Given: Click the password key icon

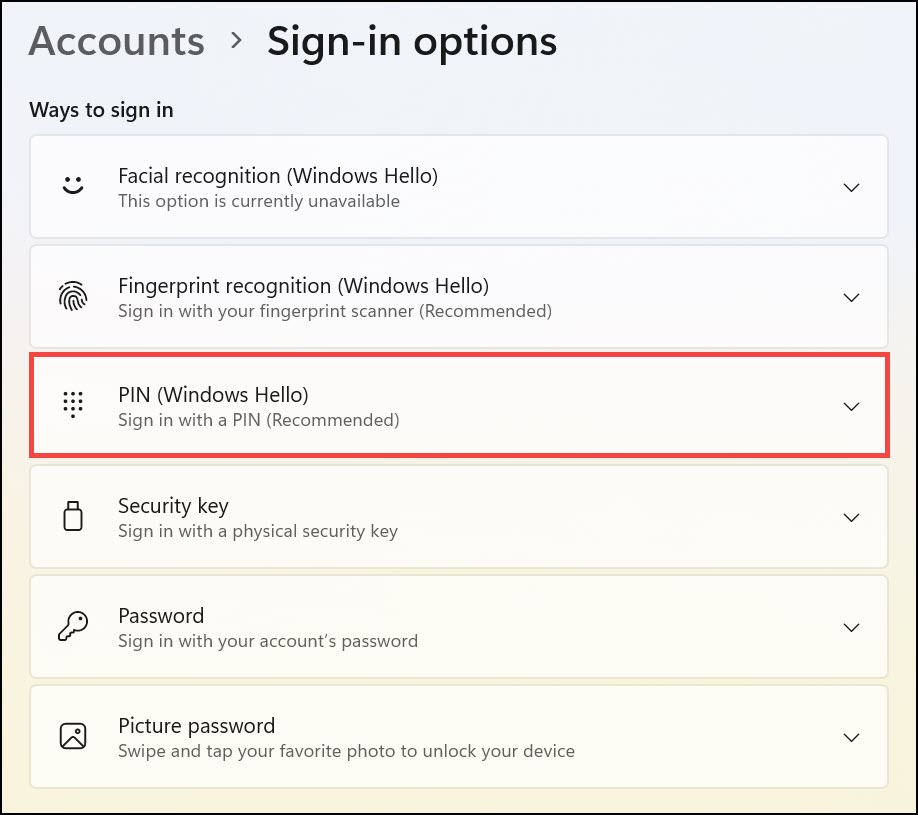Looking at the screenshot, I should (73, 626).
